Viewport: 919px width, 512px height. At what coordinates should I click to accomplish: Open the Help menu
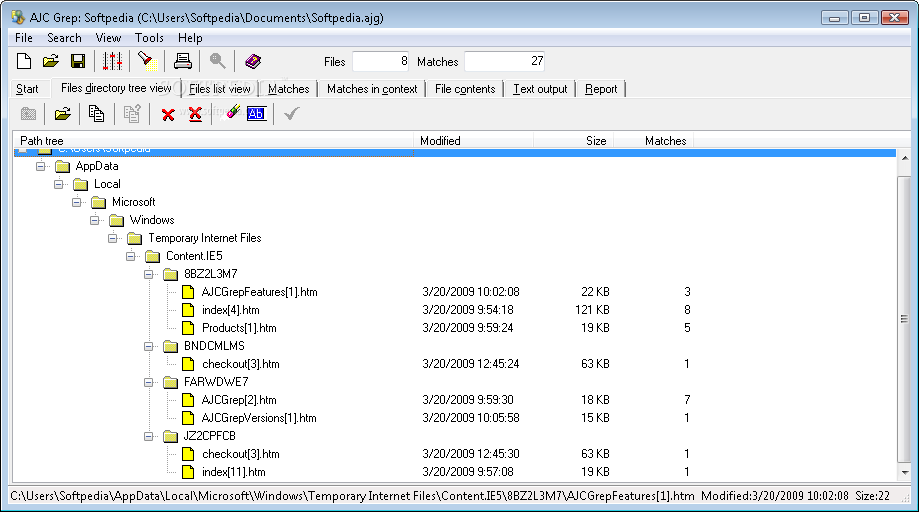[x=190, y=38]
